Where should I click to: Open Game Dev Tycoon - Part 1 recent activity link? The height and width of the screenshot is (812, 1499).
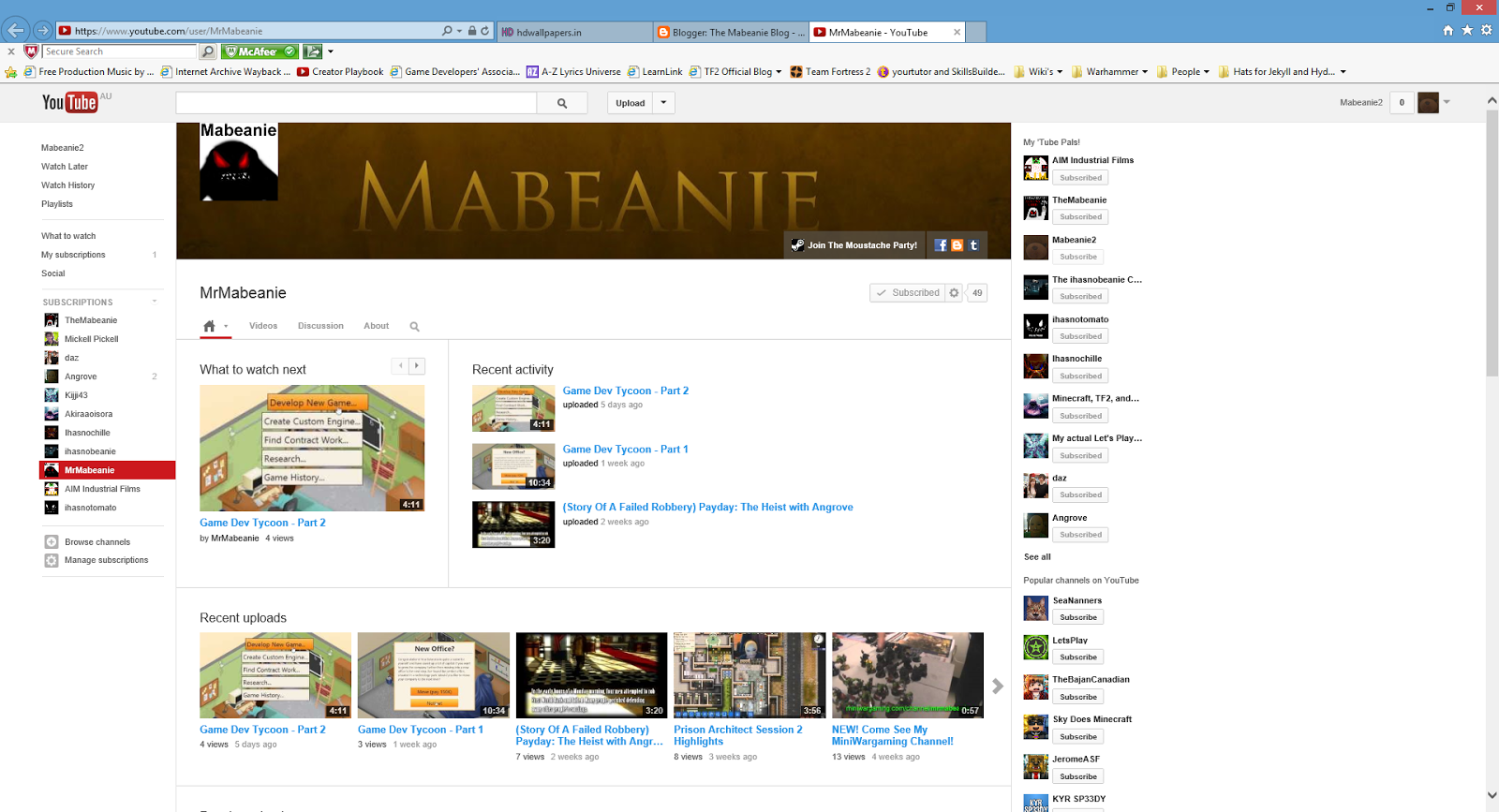pos(625,450)
